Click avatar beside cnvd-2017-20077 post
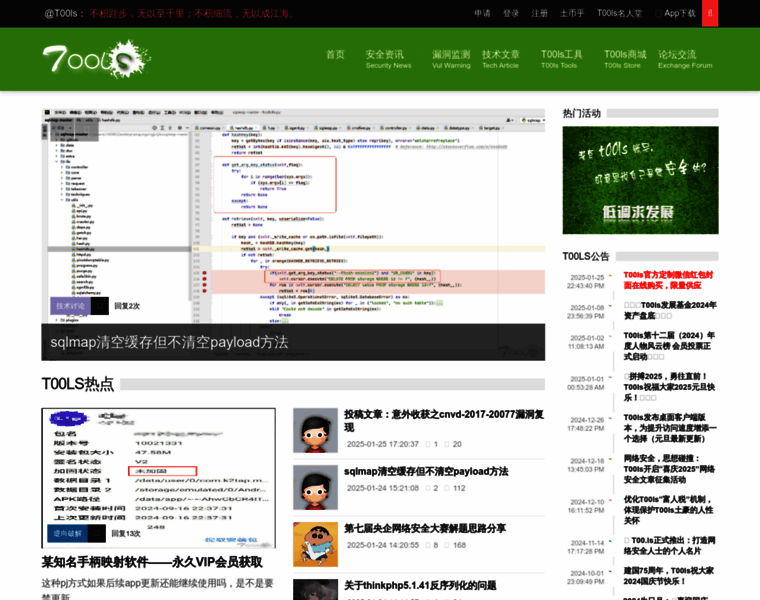This screenshot has height=600, width=760. 315,430
